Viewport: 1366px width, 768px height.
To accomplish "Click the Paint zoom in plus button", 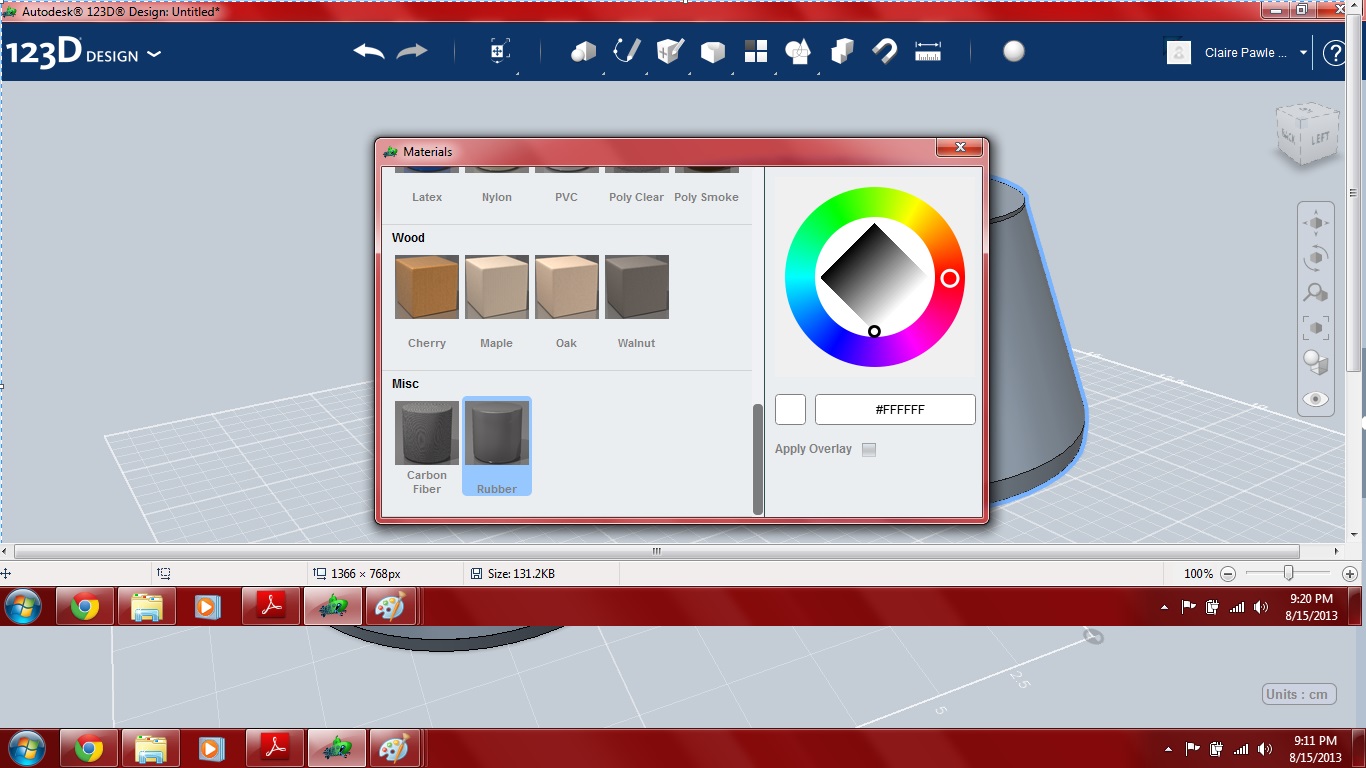I will pyautogui.click(x=1349, y=574).
